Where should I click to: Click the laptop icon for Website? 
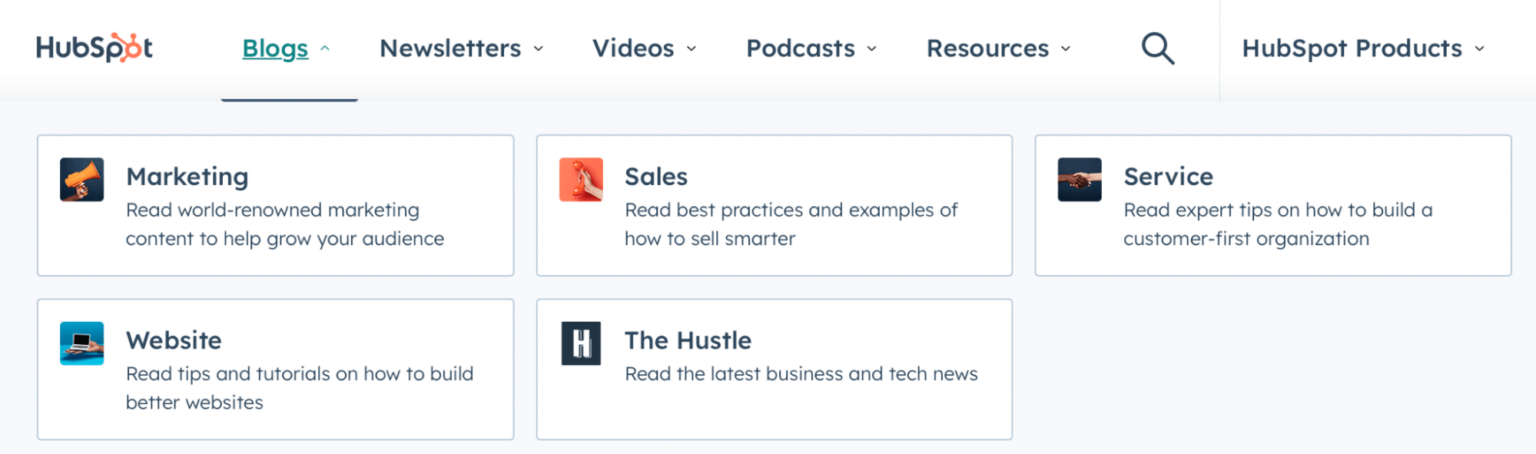tap(82, 343)
